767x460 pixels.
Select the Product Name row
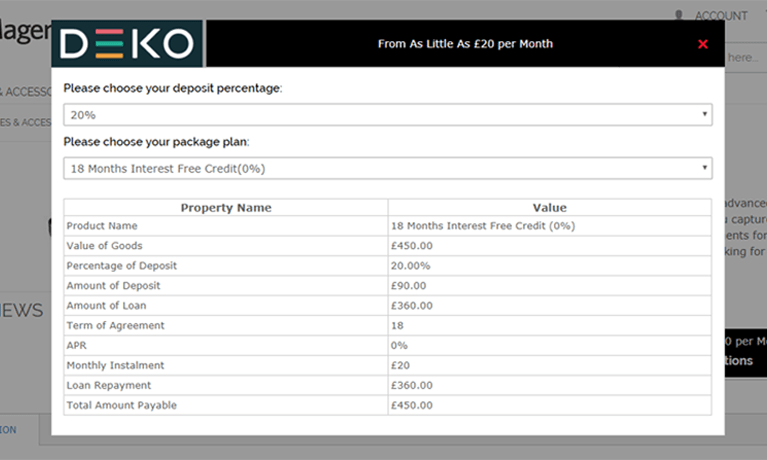click(387, 226)
